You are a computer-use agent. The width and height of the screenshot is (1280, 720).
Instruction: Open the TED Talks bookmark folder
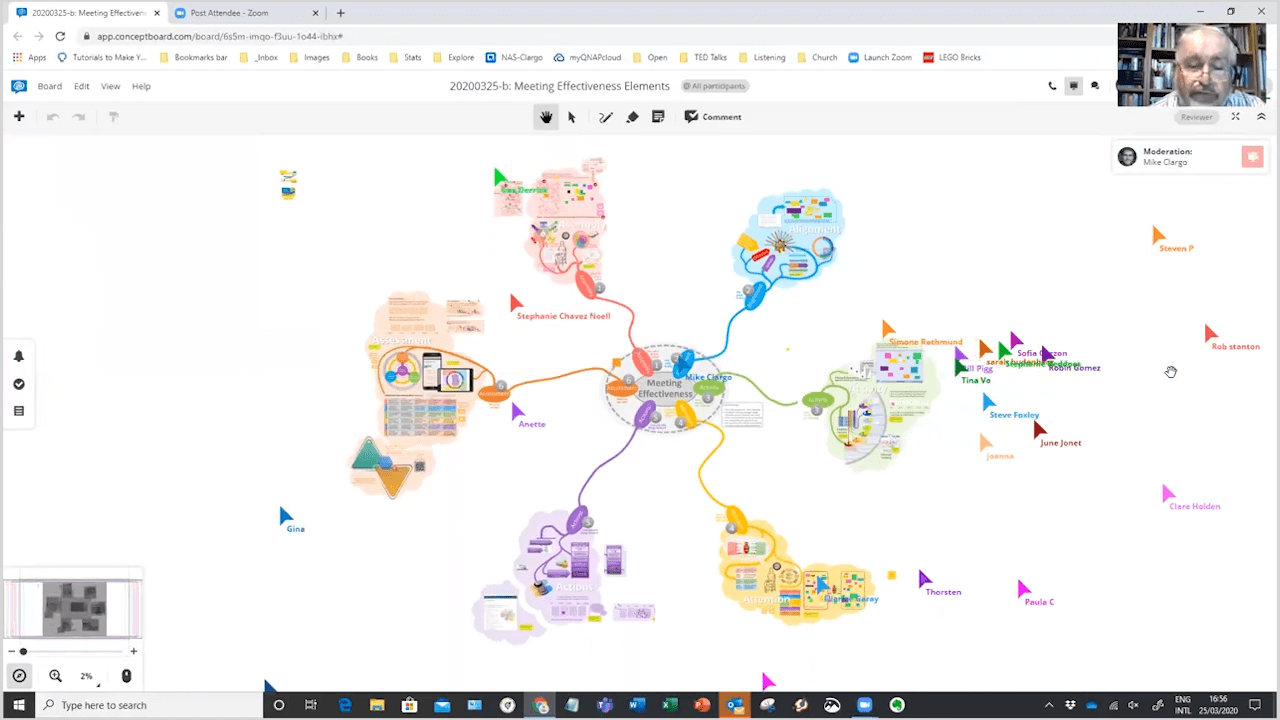point(703,57)
